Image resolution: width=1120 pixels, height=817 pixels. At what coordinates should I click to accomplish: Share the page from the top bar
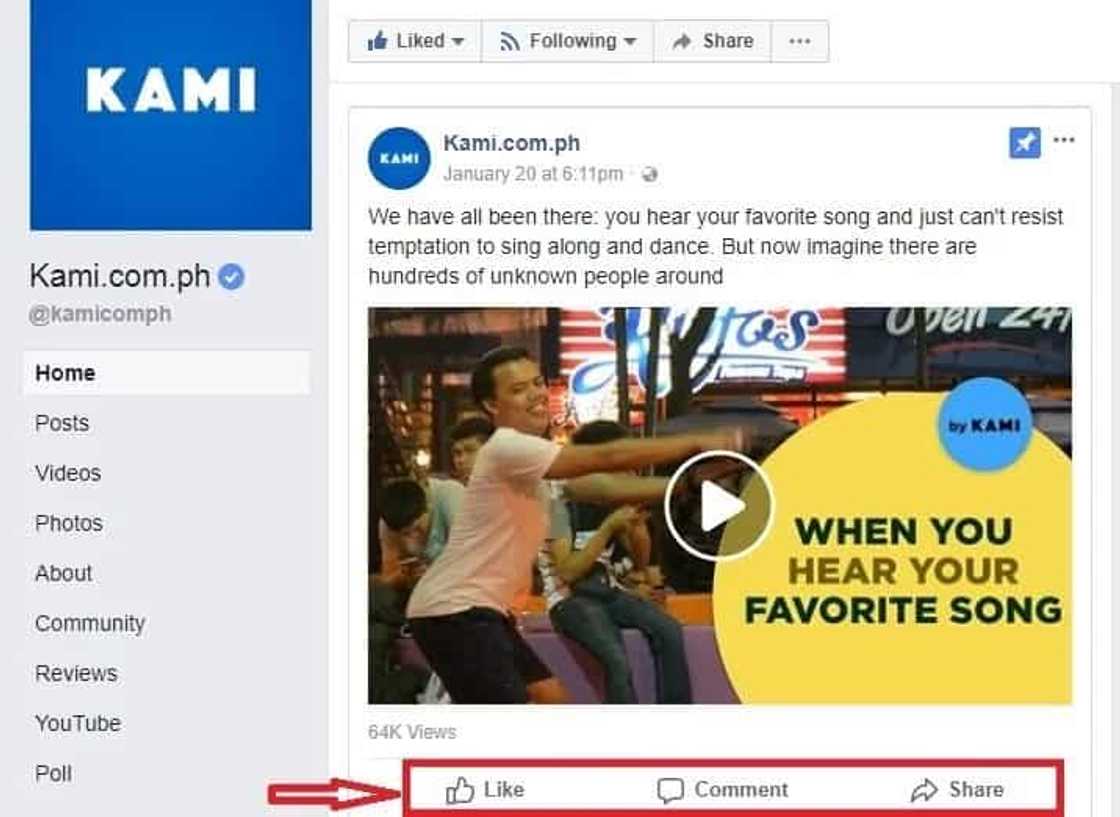(713, 41)
